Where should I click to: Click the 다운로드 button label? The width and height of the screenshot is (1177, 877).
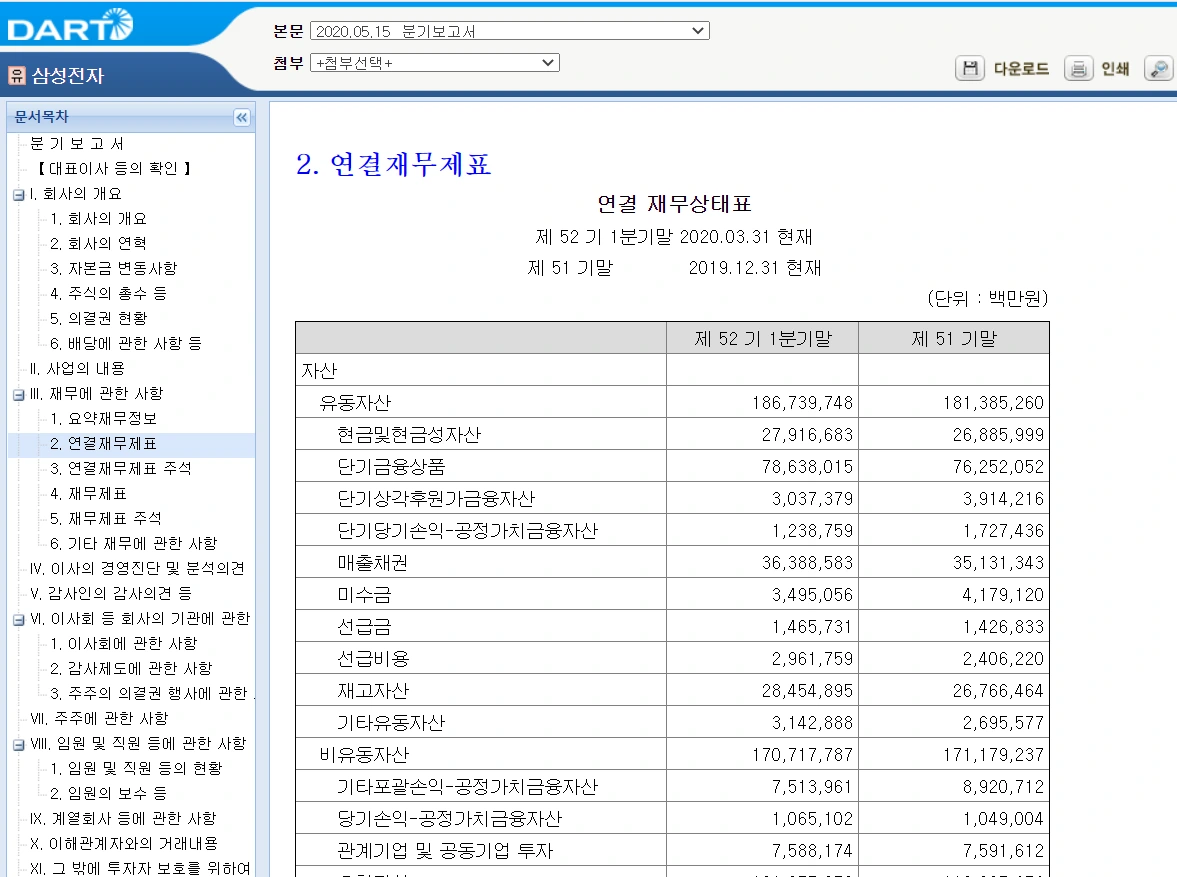coord(1021,69)
